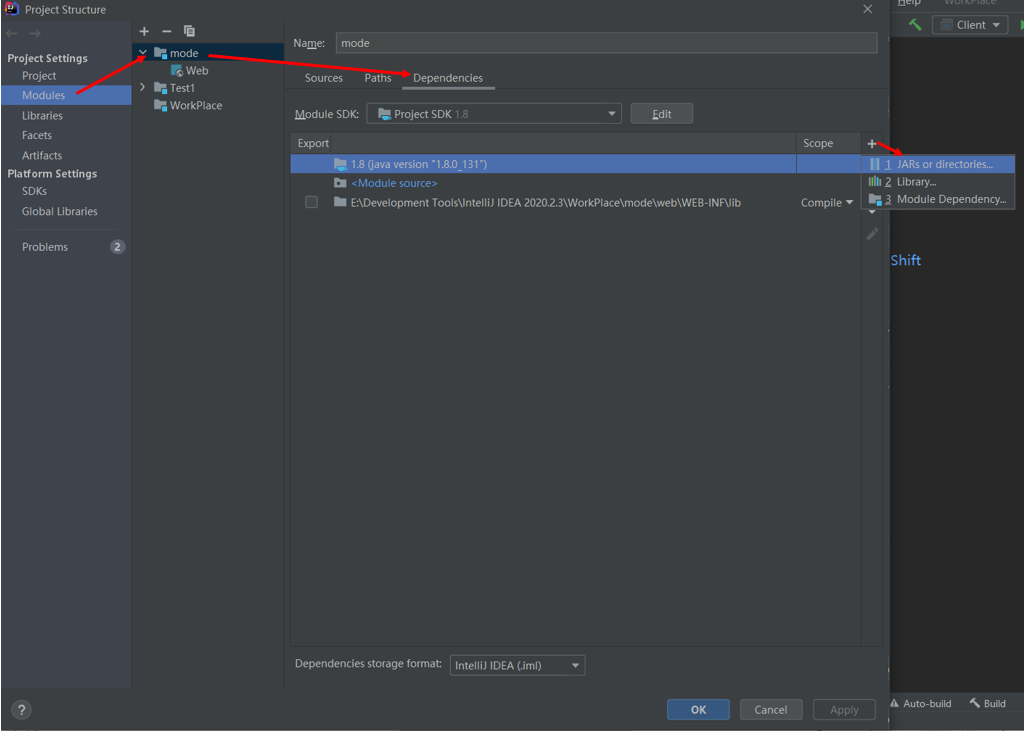Choose Library from the popup menu
This screenshot has height=731, width=1026.
click(x=938, y=182)
